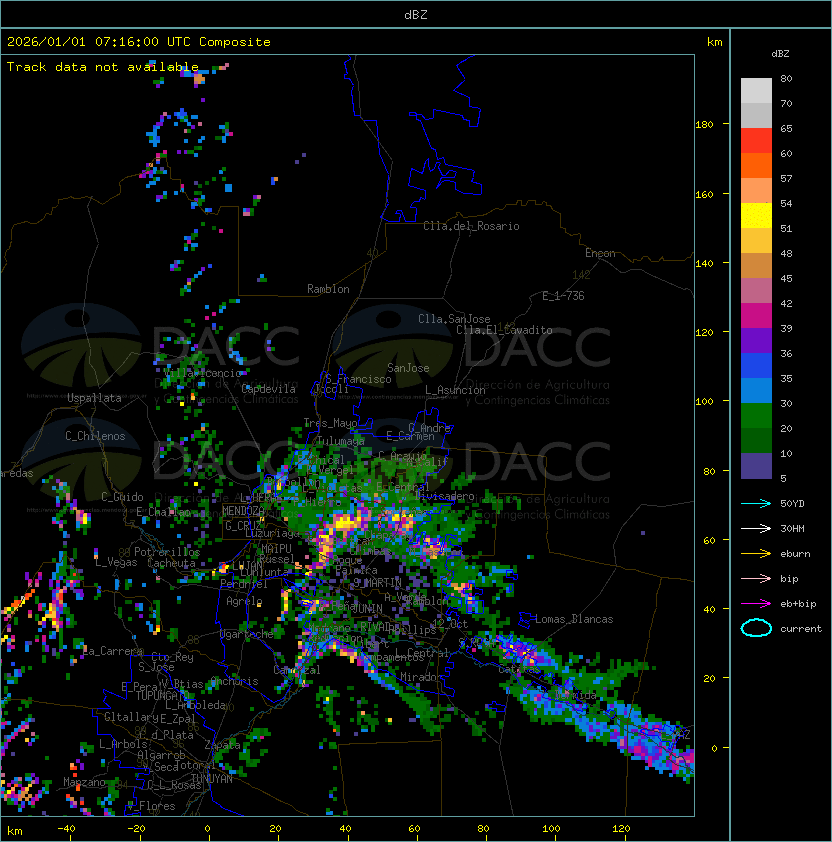Click the Ugarteche label

[247, 634]
